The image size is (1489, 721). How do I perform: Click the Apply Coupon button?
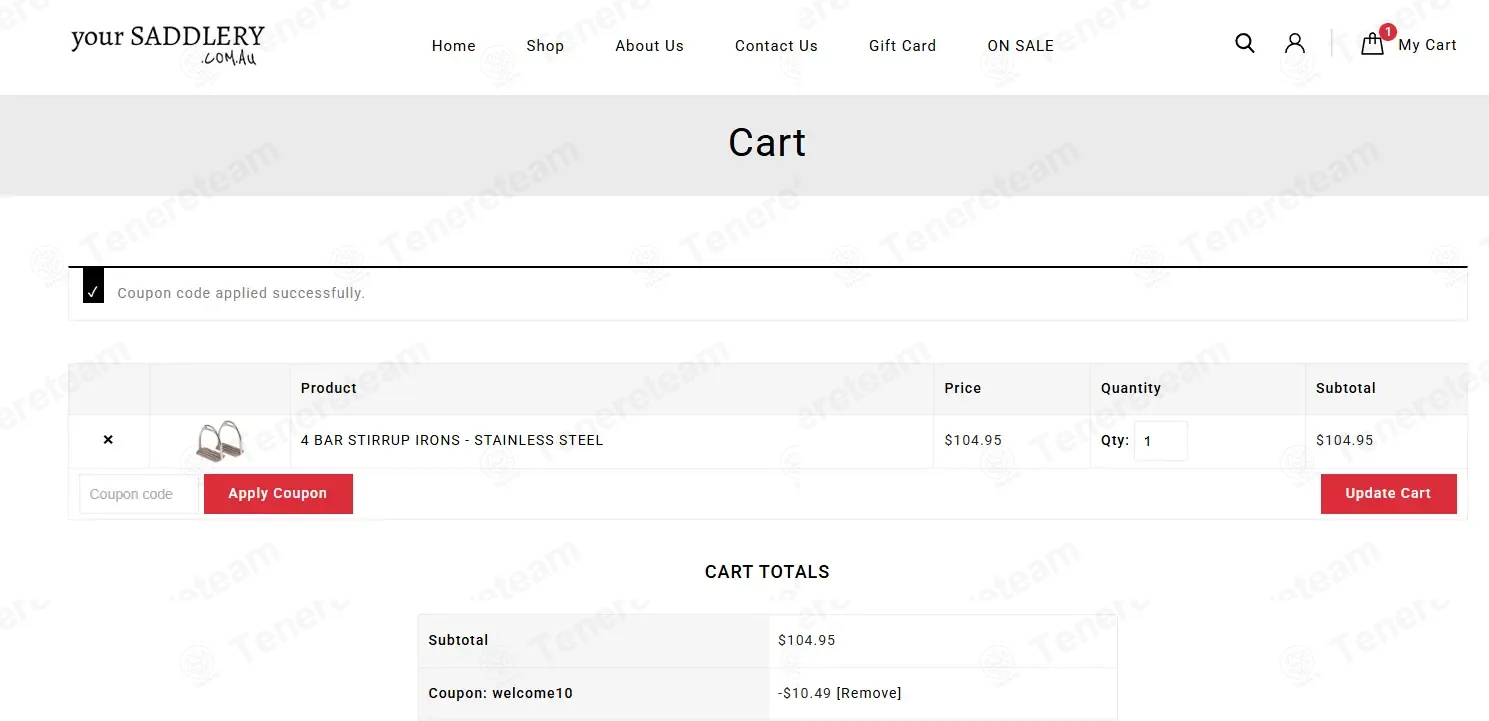coord(278,494)
